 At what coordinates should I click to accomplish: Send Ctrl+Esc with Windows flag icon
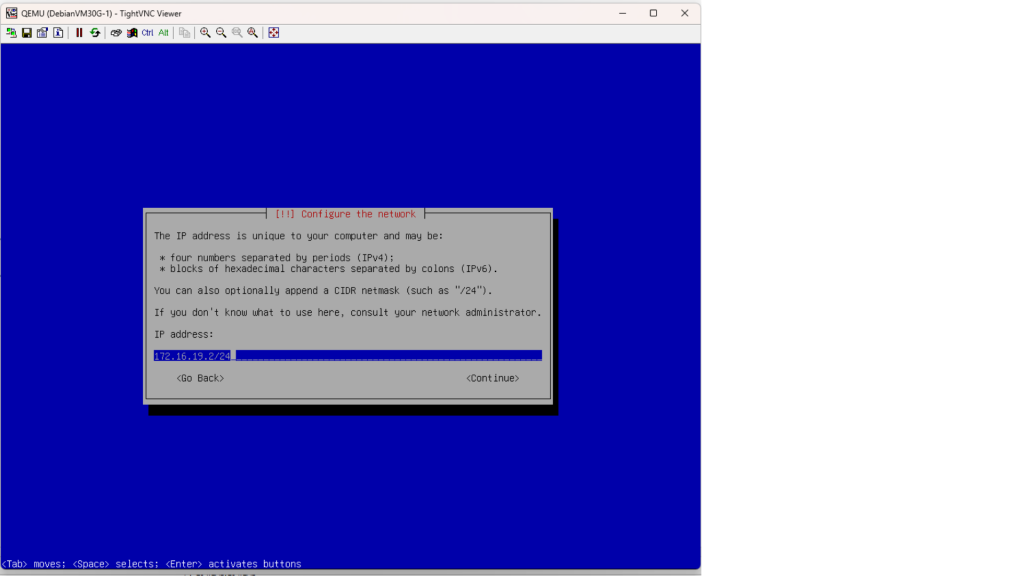tap(132, 33)
